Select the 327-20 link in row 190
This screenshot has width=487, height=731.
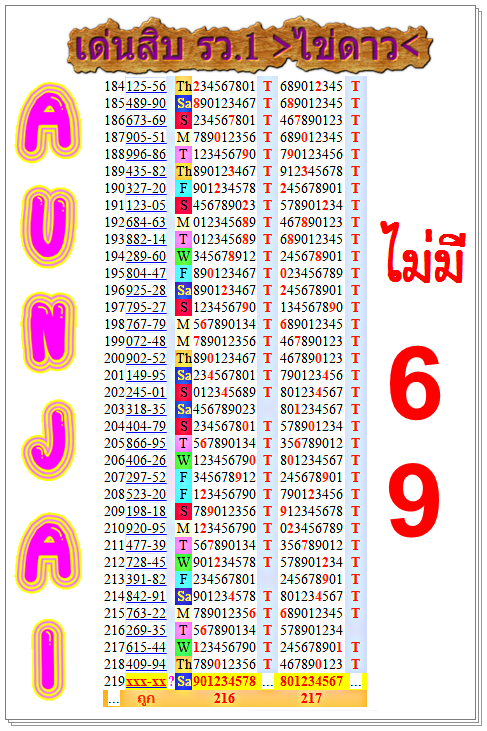coord(146,188)
